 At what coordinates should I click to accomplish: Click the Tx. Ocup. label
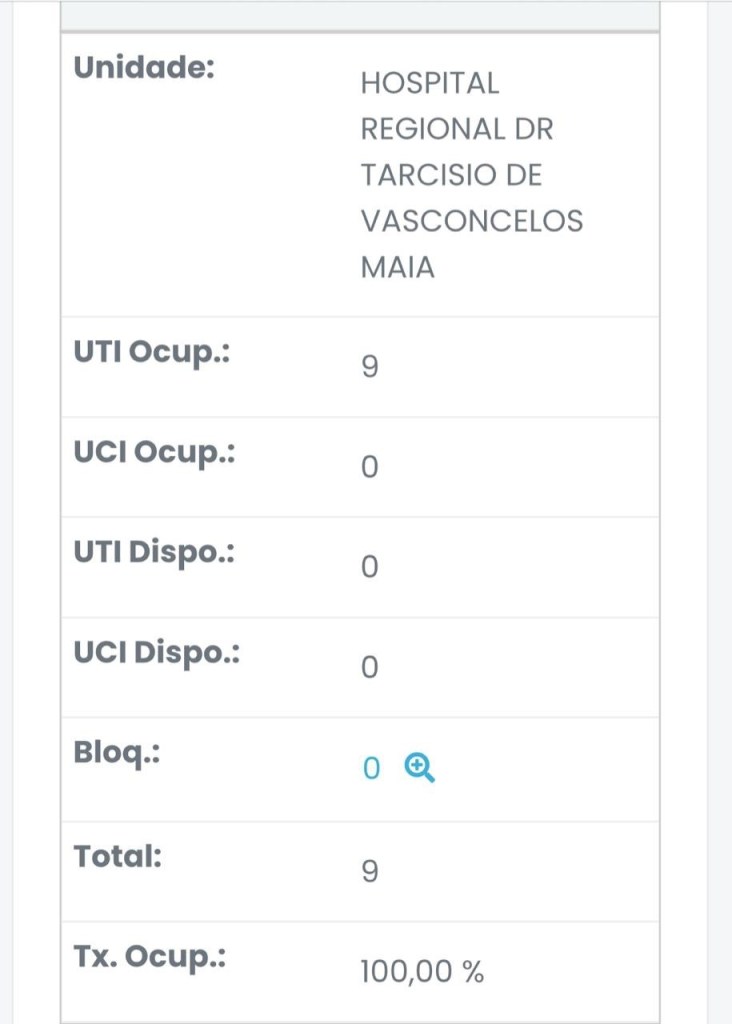click(149, 957)
